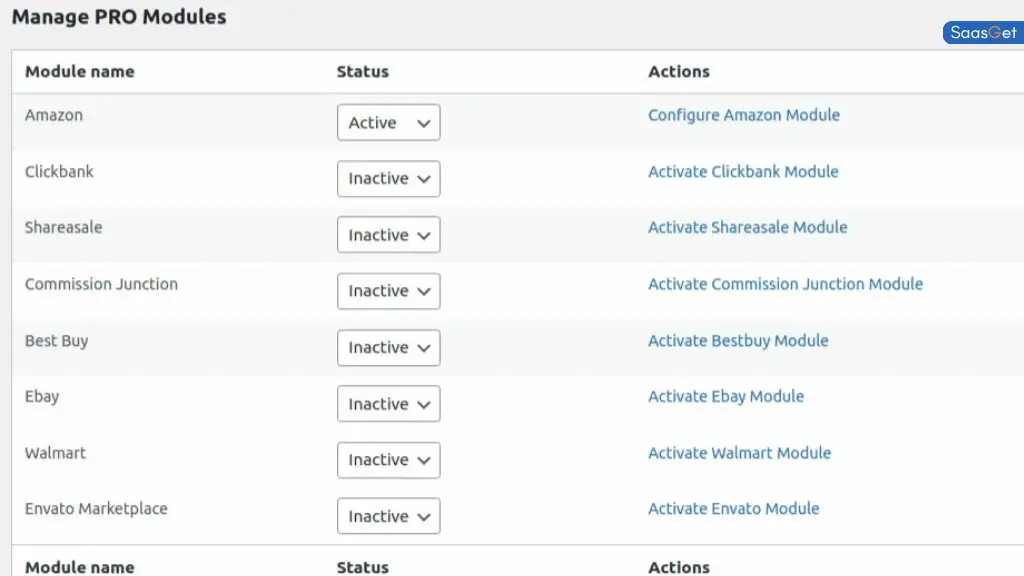
Task: Click the Manage PRO Modules heading
Action: (119, 16)
